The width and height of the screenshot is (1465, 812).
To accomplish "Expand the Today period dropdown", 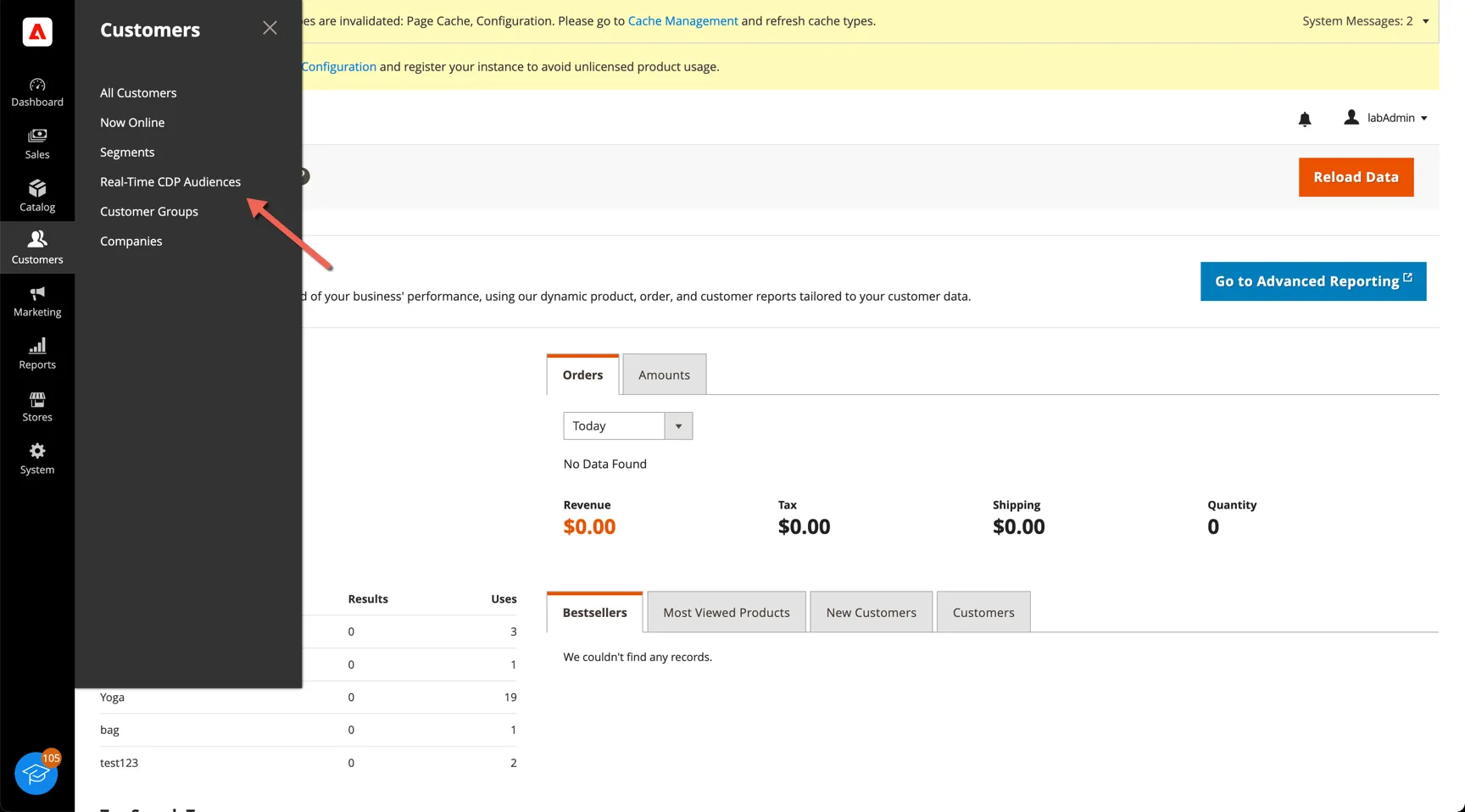I will click(627, 425).
